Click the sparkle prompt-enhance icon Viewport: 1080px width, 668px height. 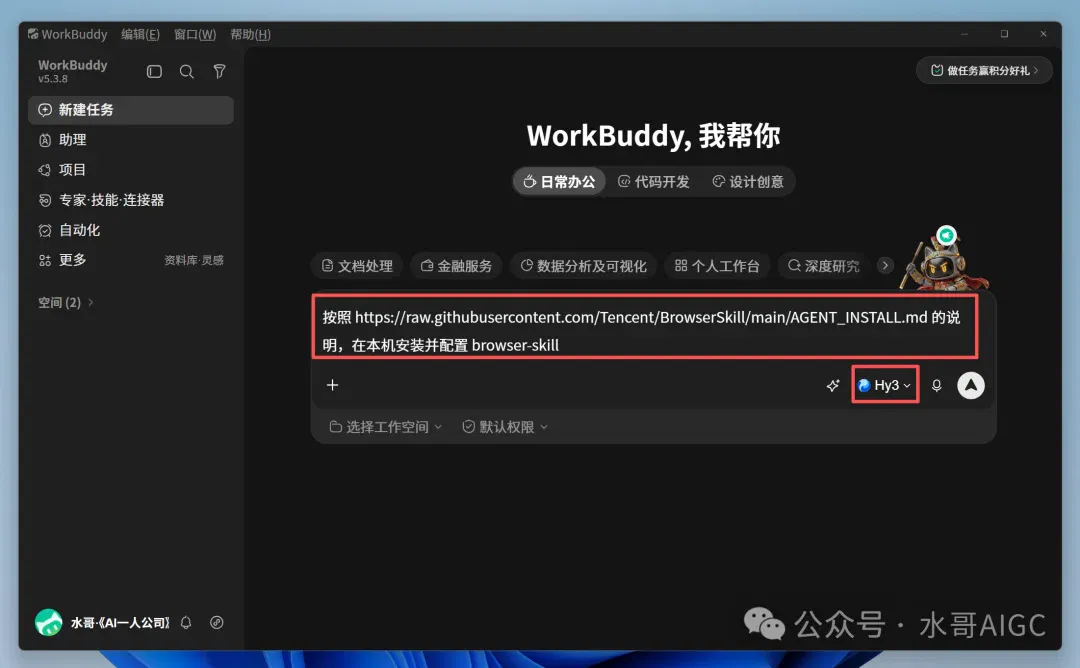pos(833,385)
